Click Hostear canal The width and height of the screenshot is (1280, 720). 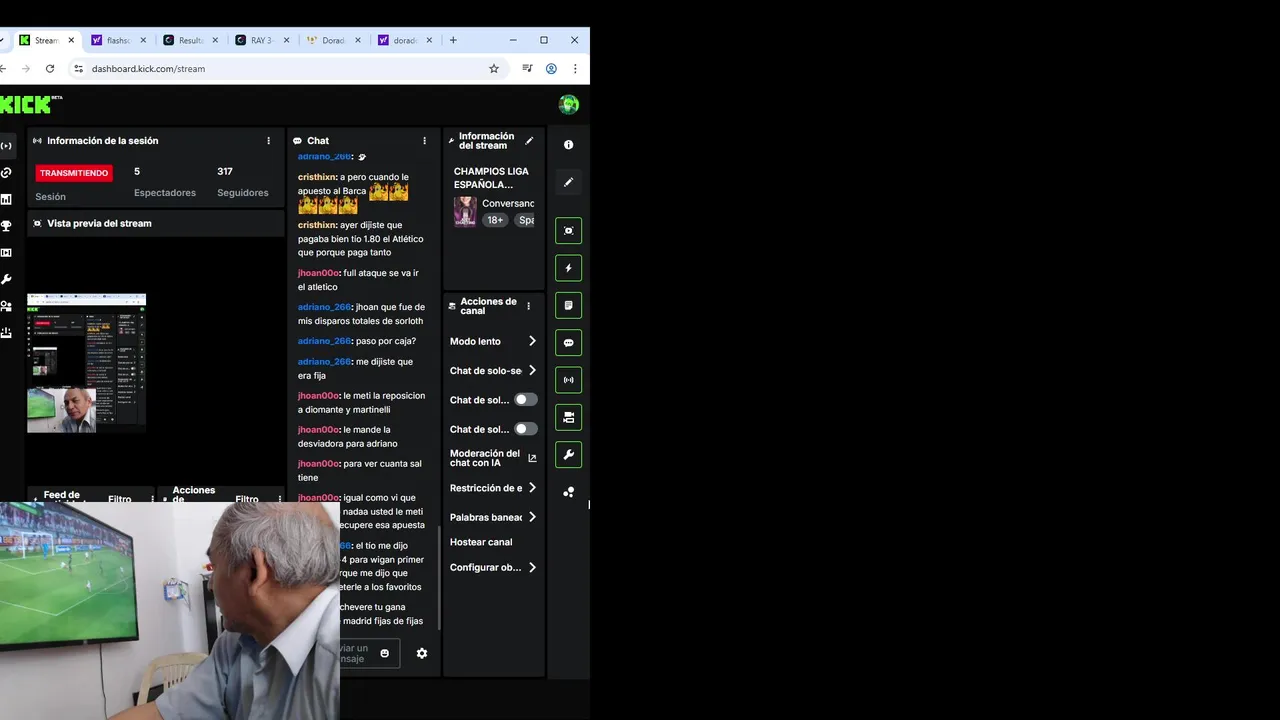(481, 542)
